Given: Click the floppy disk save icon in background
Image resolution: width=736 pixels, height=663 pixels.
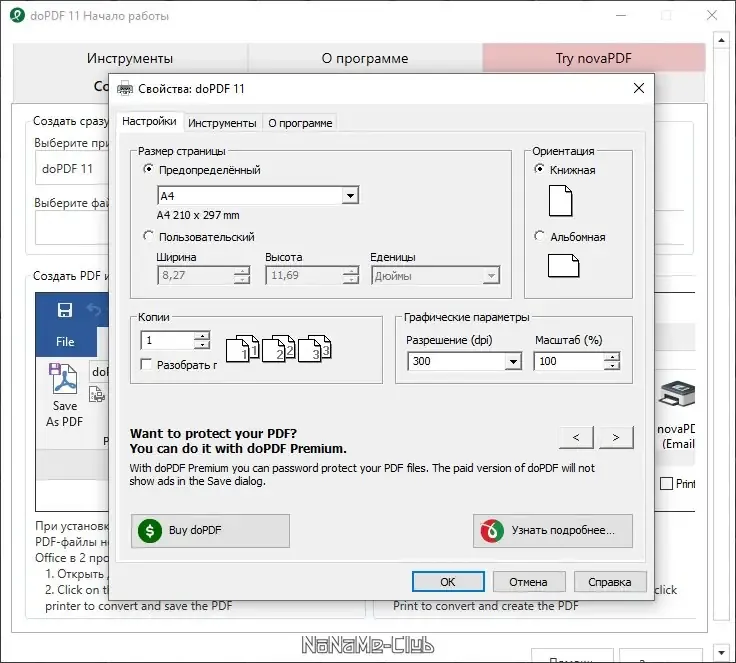Looking at the screenshot, I should coord(65,310).
